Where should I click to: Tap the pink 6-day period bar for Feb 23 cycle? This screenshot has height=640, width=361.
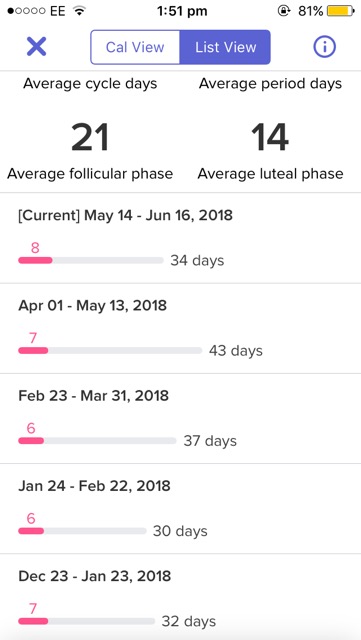click(x=31, y=441)
